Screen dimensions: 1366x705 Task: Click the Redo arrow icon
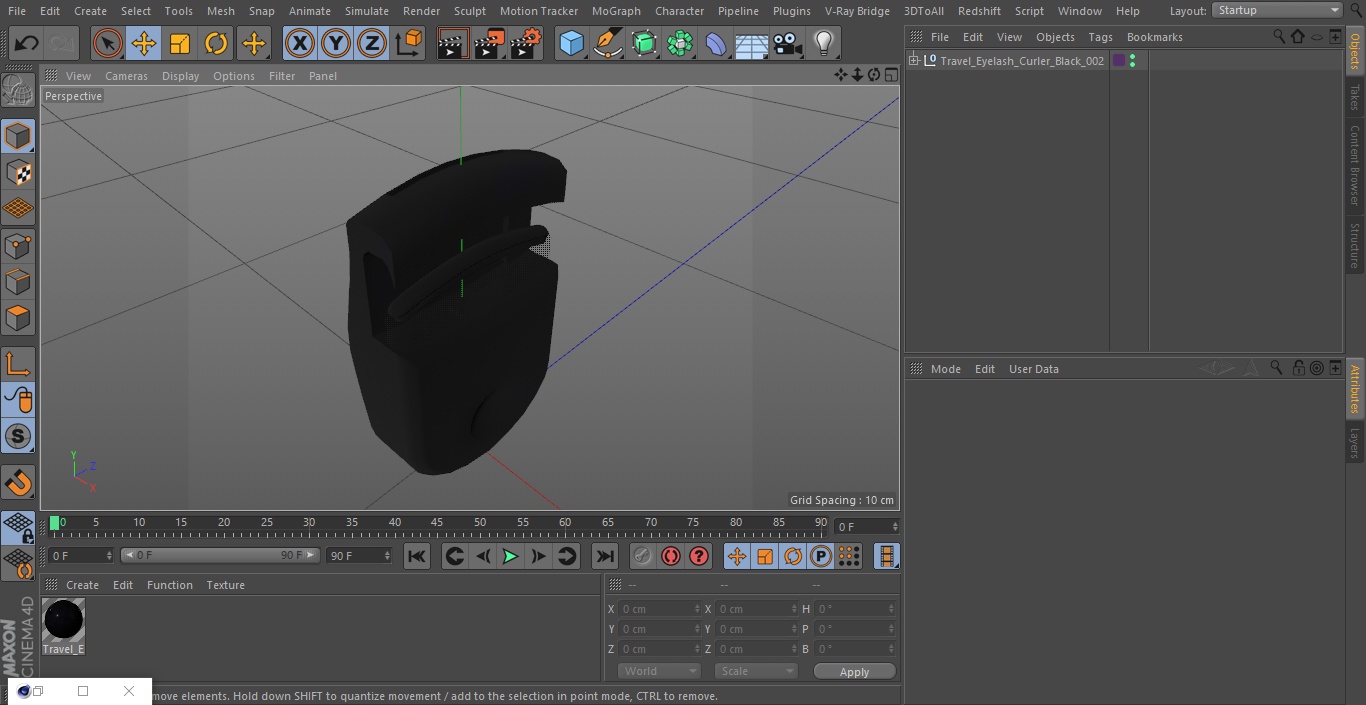pyautogui.click(x=63, y=44)
